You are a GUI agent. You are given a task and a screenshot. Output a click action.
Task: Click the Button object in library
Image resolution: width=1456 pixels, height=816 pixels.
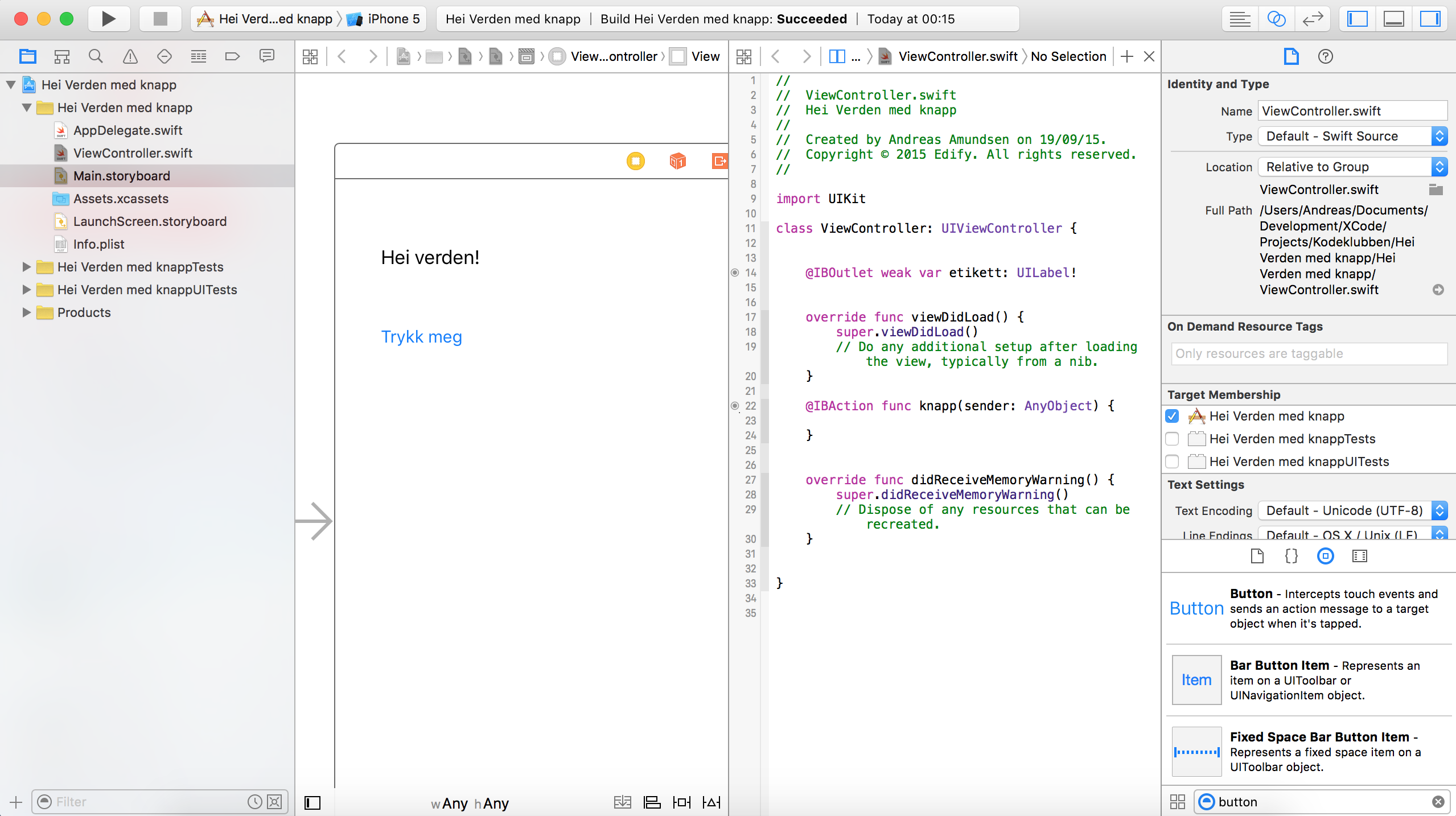[x=1308, y=608]
